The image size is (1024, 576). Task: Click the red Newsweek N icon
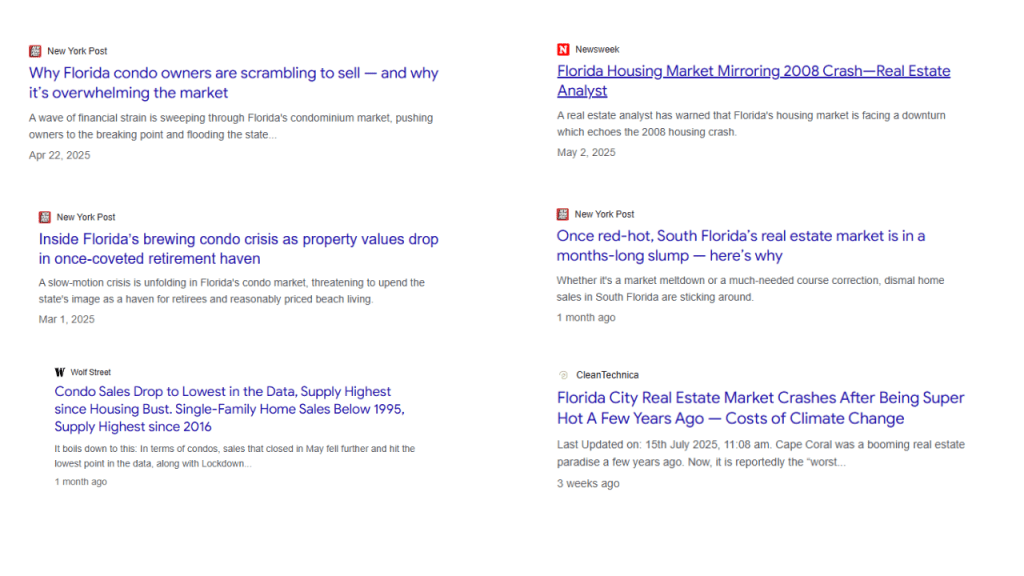[561, 47]
